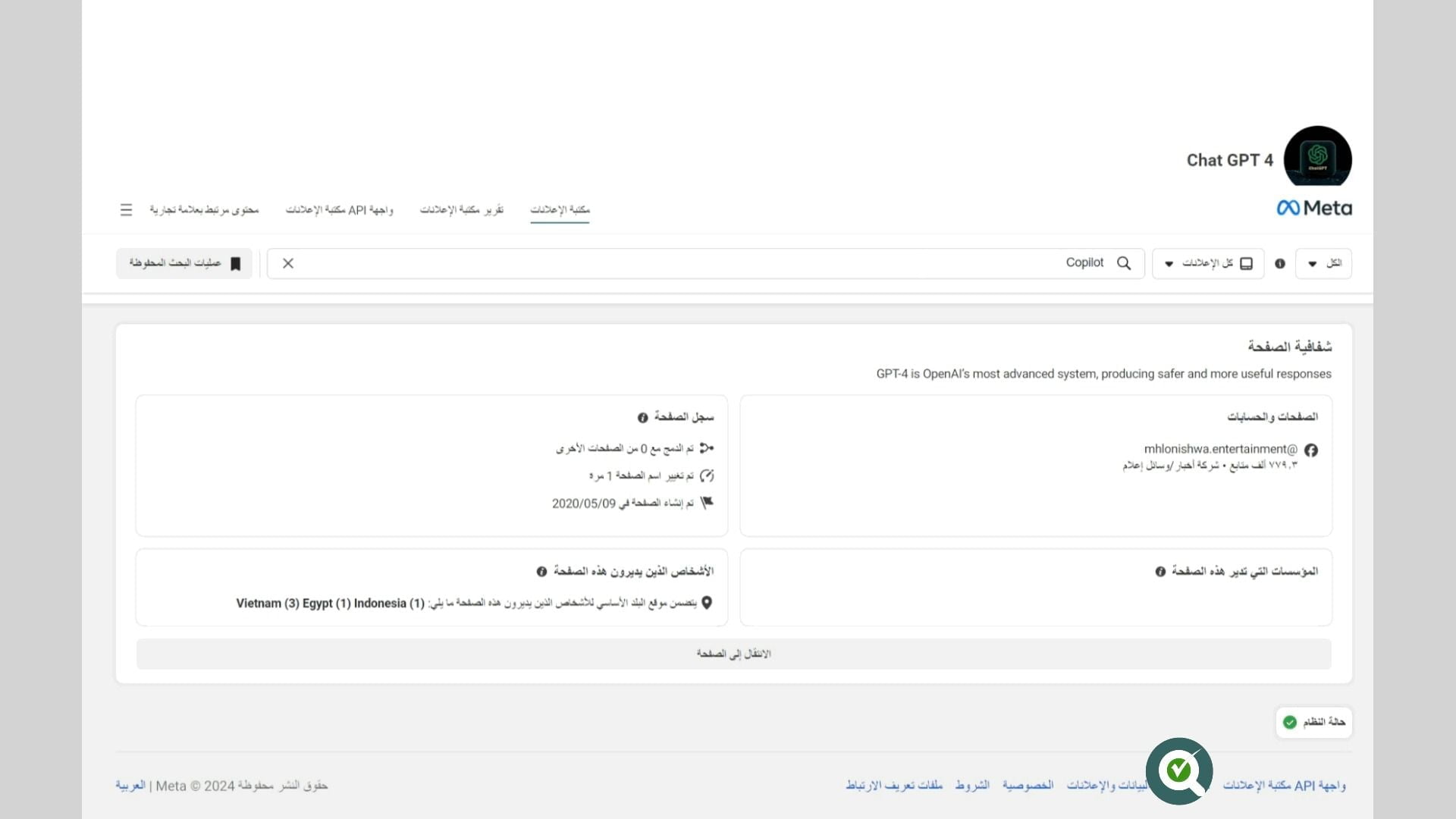Open the hamburger menu icon
1456x819 pixels.
126,209
